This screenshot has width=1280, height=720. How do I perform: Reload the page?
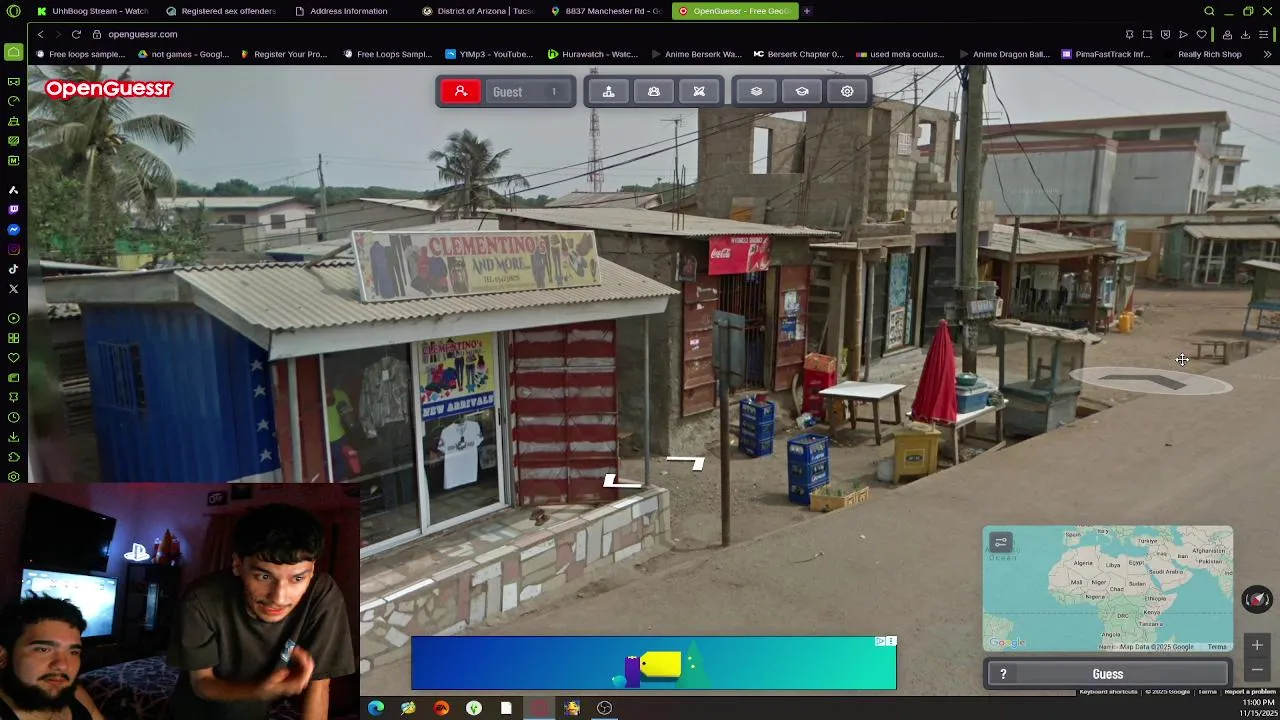76,34
